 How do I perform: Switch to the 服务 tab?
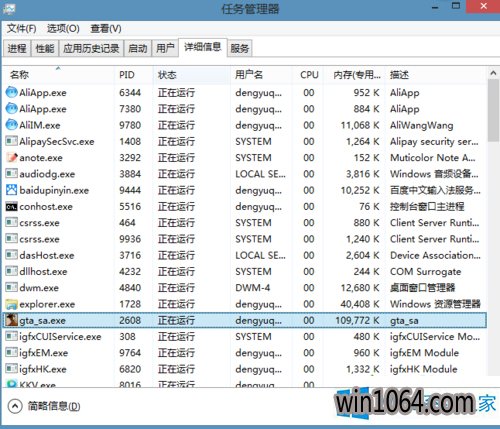coord(240,49)
